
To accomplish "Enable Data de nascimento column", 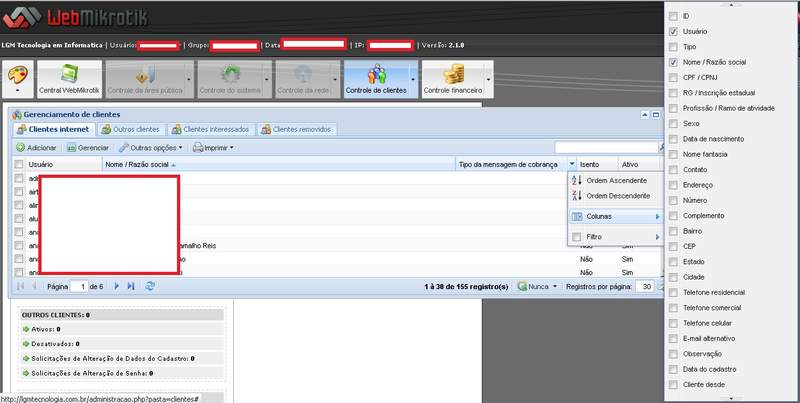I will click(x=673, y=139).
